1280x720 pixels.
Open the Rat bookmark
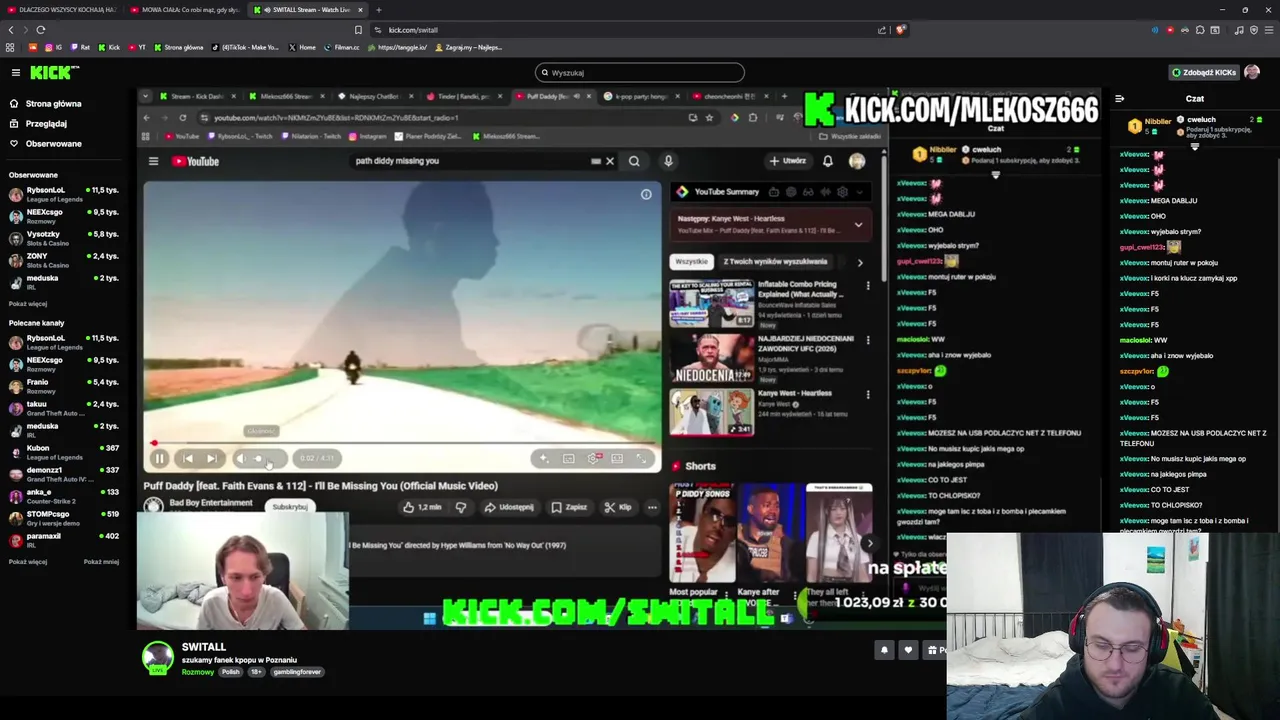(80, 47)
